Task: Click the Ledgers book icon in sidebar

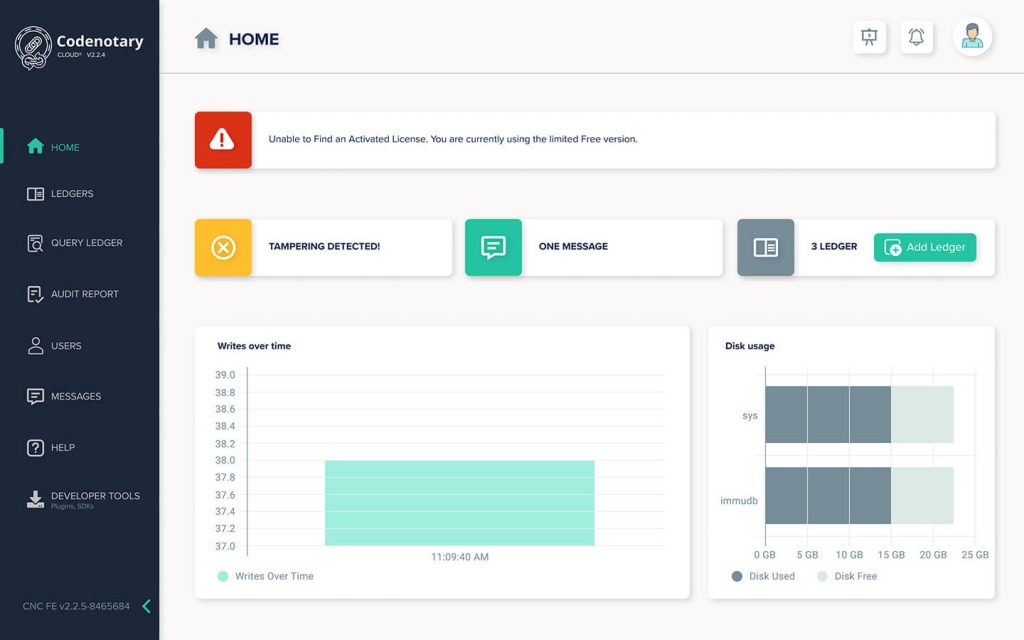Action: pyautogui.click(x=35, y=194)
